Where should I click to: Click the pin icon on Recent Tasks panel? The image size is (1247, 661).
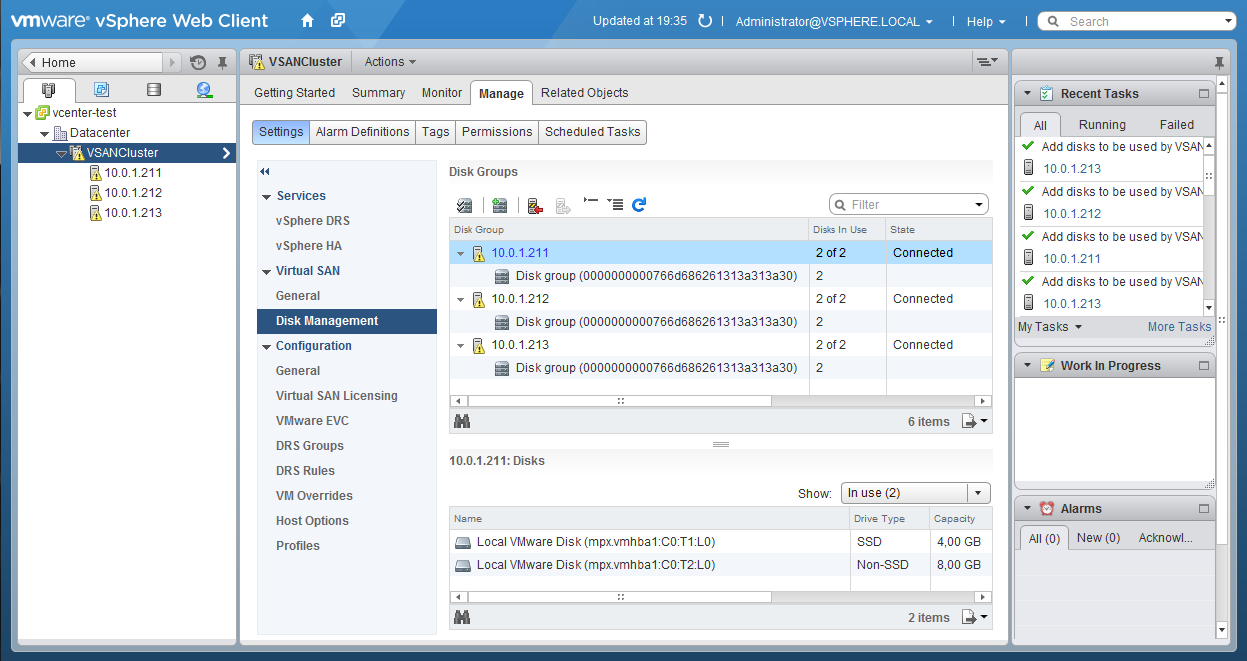click(x=1218, y=60)
